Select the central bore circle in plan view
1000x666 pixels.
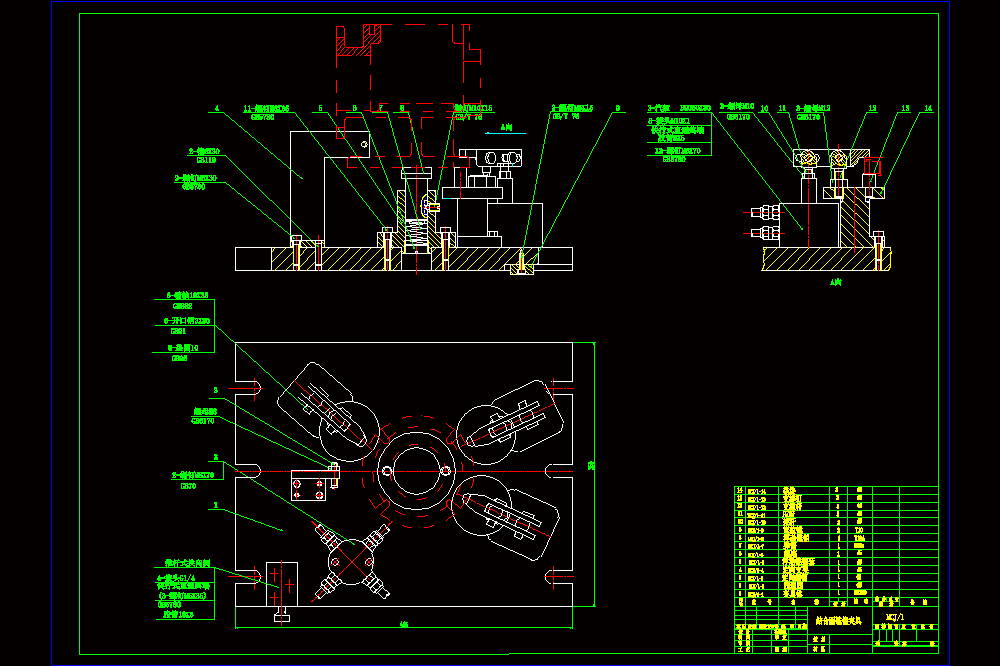pos(416,471)
